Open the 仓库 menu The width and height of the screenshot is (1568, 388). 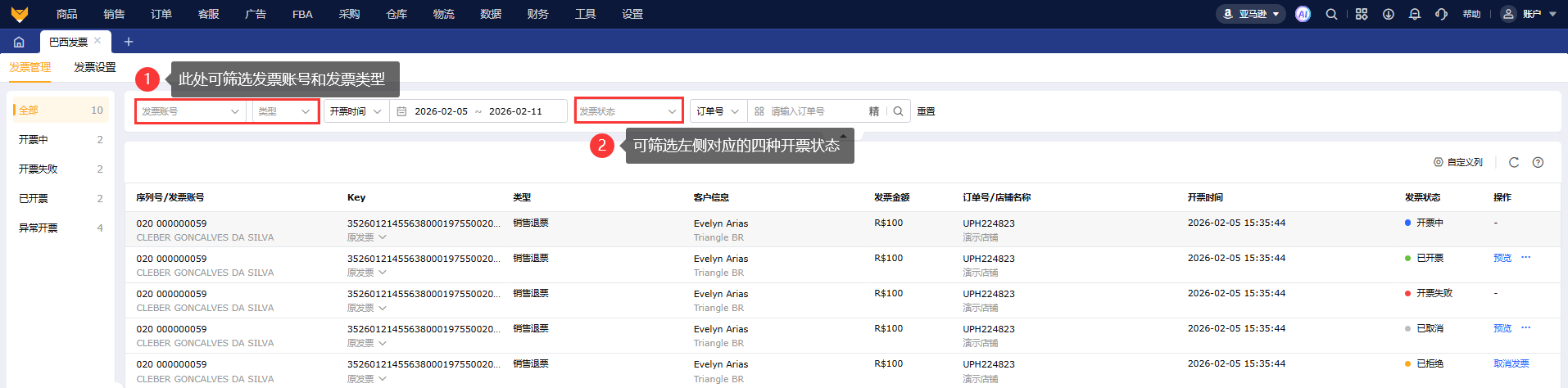[397, 14]
